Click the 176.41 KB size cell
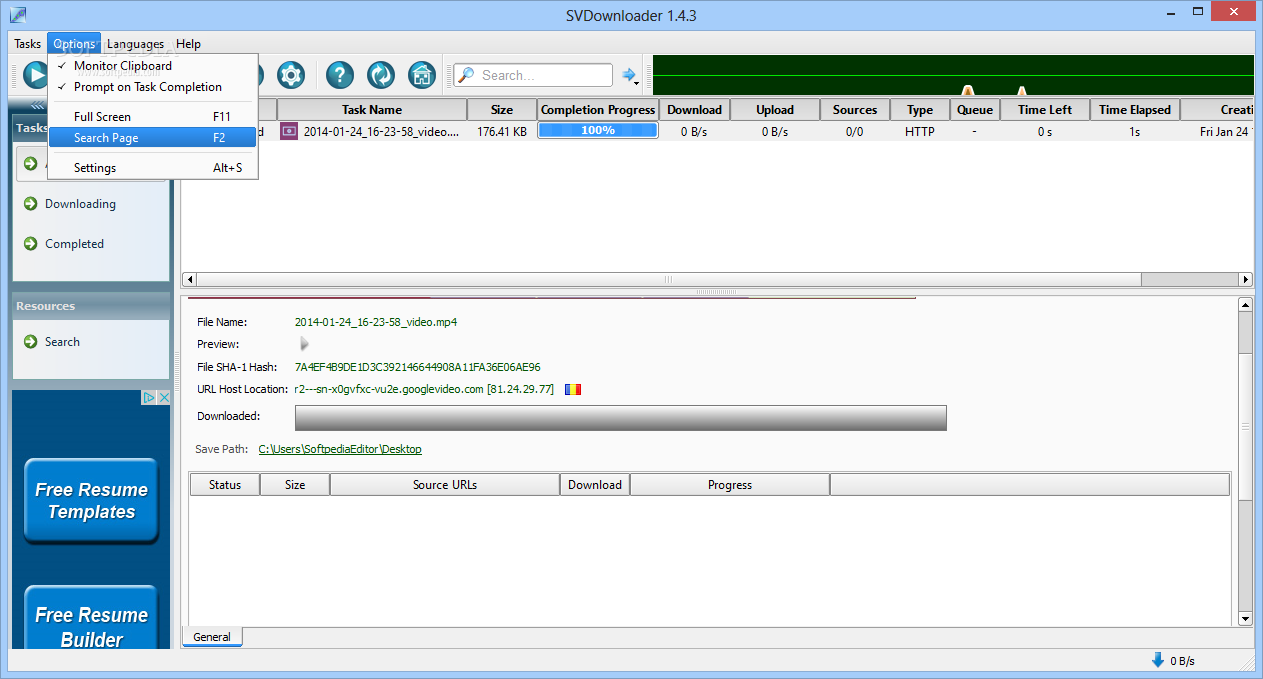This screenshot has width=1263, height=679. (x=502, y=131)
